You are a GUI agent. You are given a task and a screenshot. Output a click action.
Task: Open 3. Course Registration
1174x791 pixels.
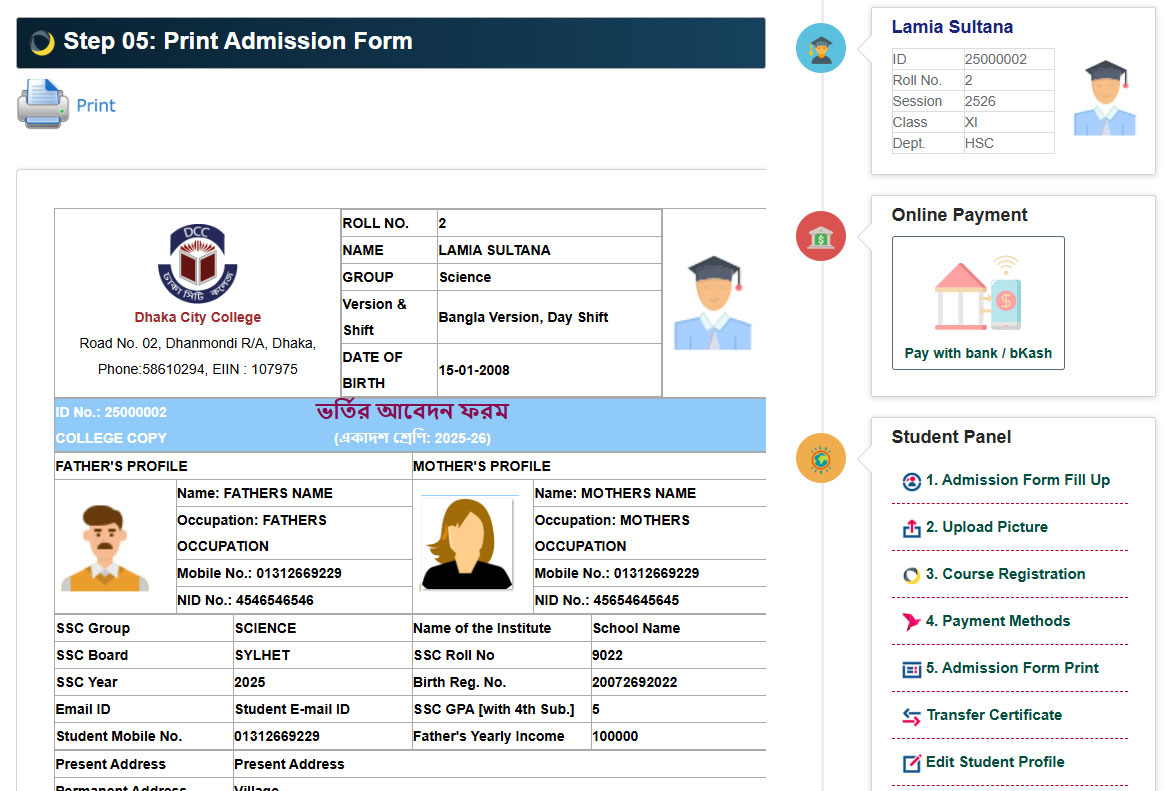point(1005,574)
